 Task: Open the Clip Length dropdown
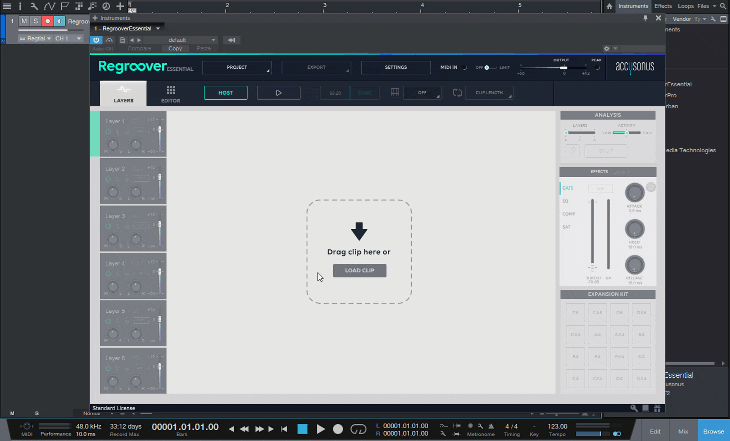tap(489, 93)
